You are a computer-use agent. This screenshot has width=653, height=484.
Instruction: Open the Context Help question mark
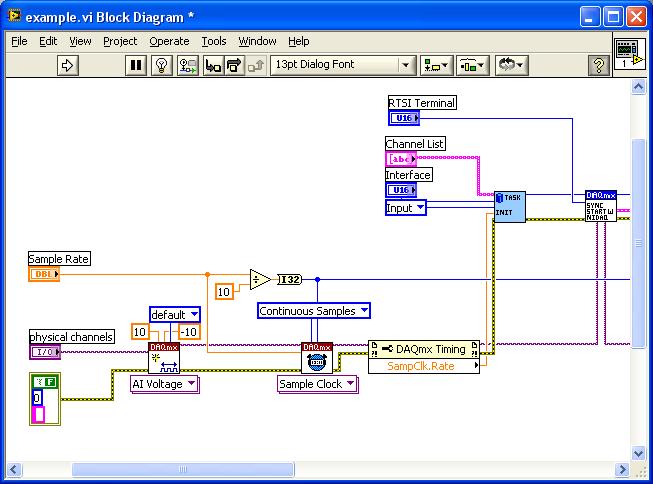pos(599,65)
